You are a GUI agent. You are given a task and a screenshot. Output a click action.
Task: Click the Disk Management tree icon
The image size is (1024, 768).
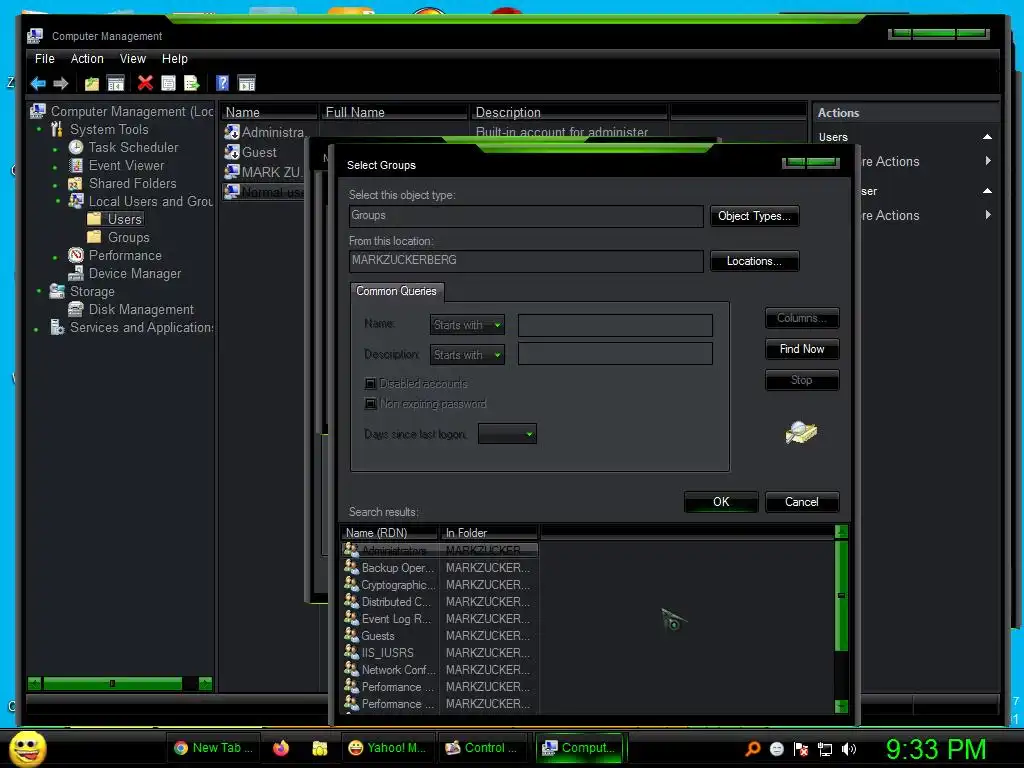pos(76,309)
